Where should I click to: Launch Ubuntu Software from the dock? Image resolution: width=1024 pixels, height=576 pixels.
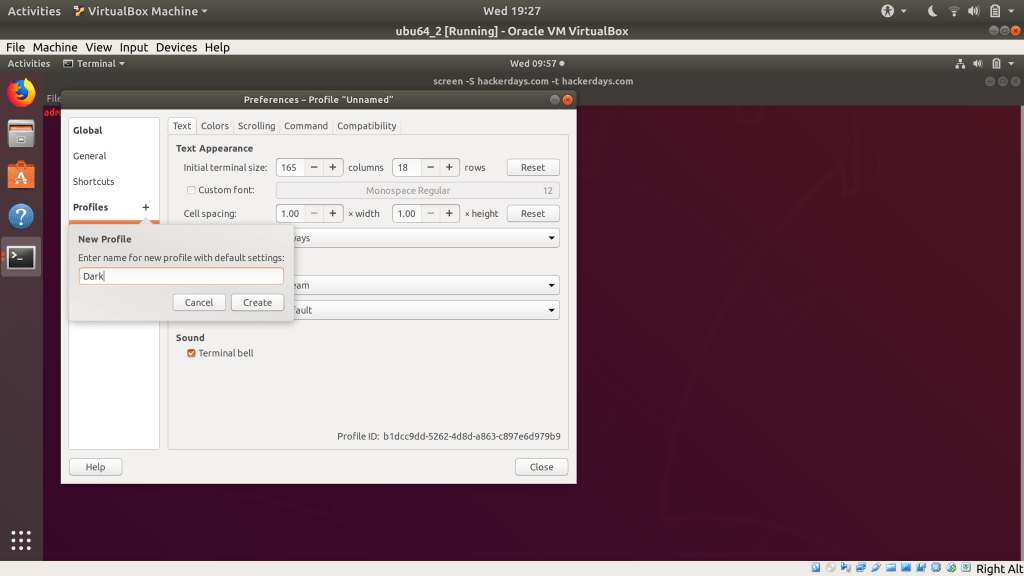20,173
